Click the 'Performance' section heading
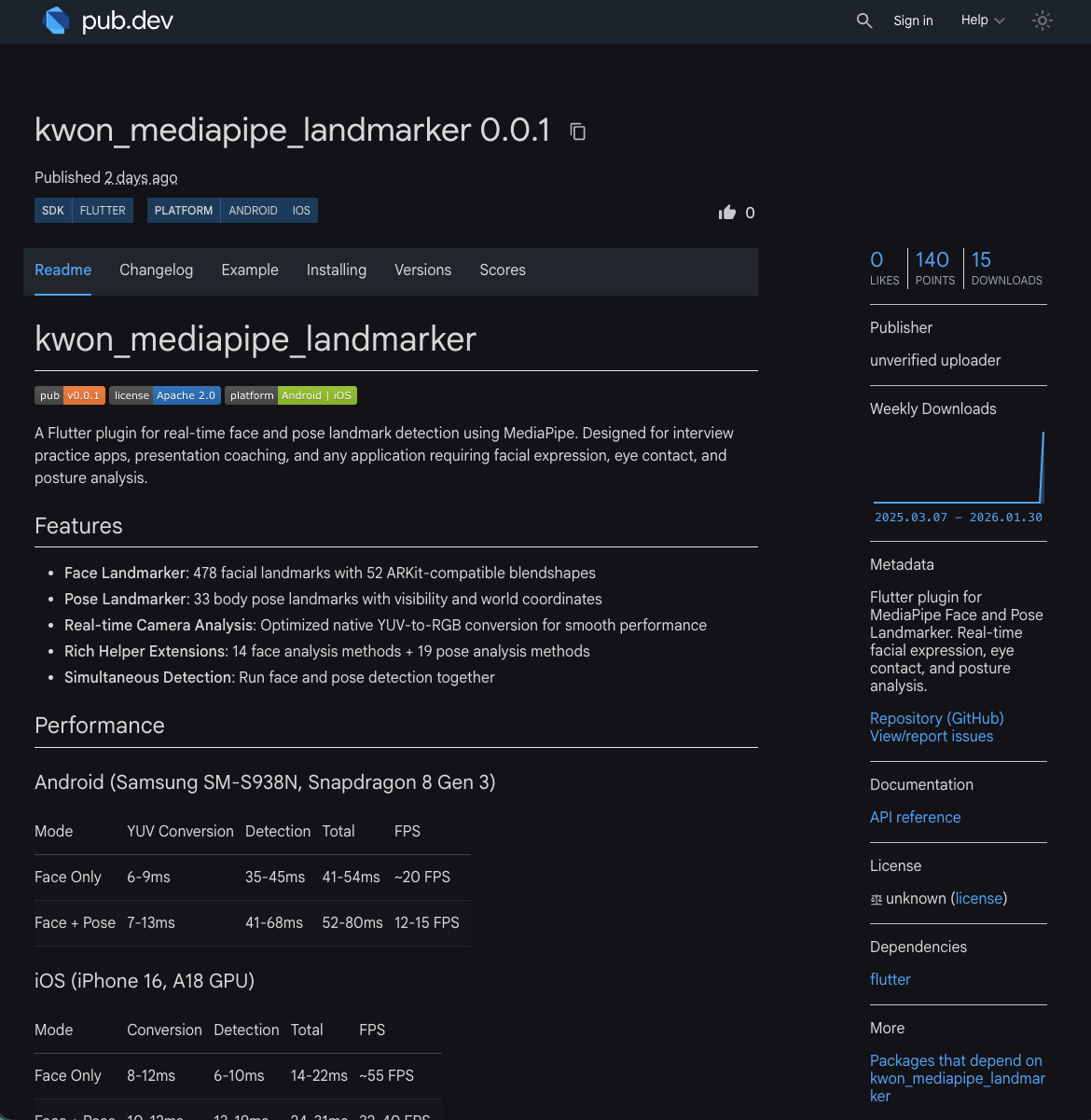Viewport: 1091px width, 1120px height. click(100, 726)
